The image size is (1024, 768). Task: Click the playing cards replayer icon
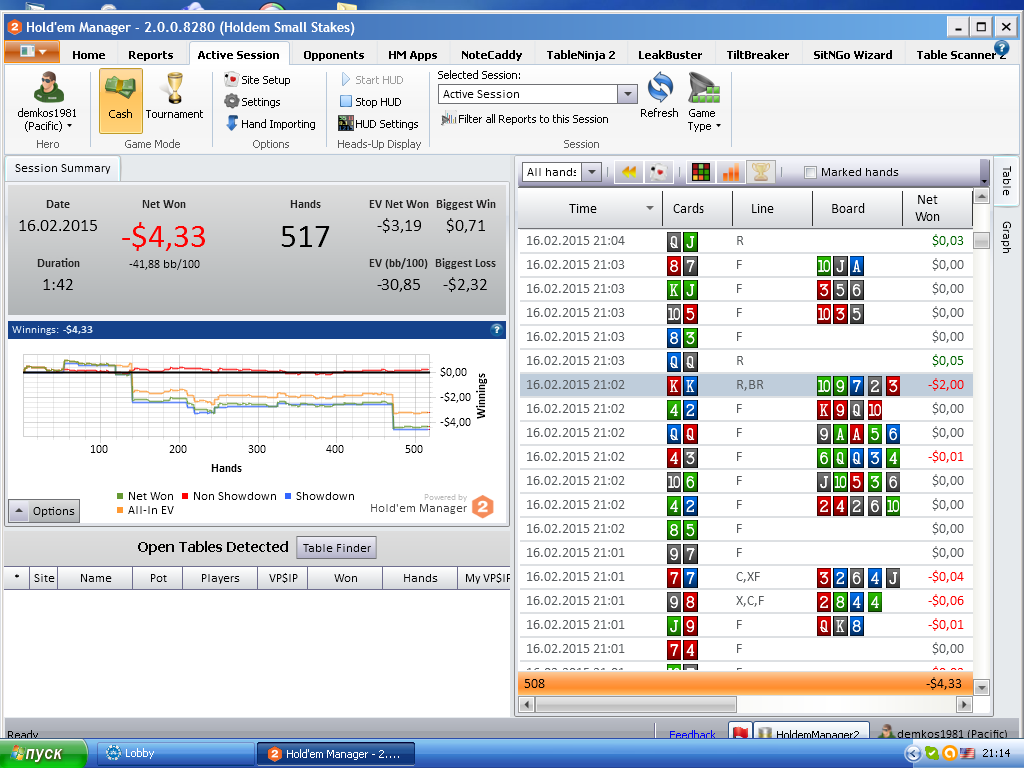pos(659,172)
